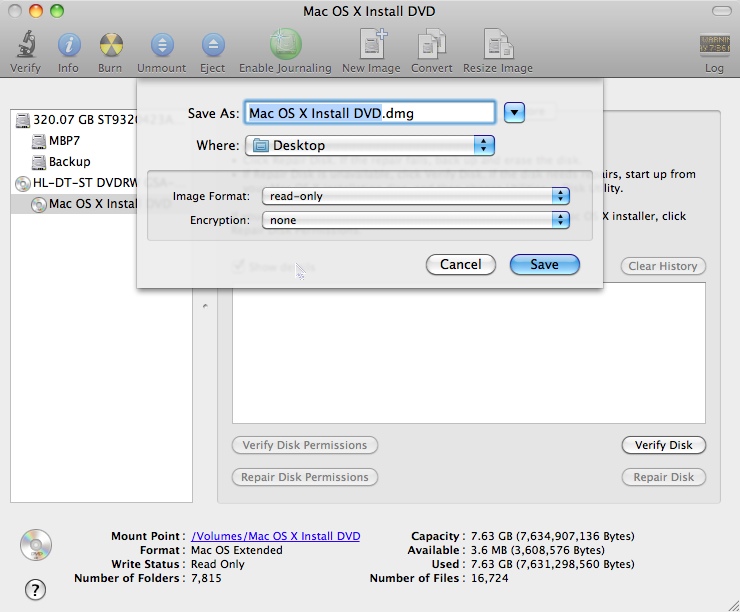Open the Convert image toolbar icon
Image resolution: width=740 pixels, height=612 pixels.
pos(431,44)
